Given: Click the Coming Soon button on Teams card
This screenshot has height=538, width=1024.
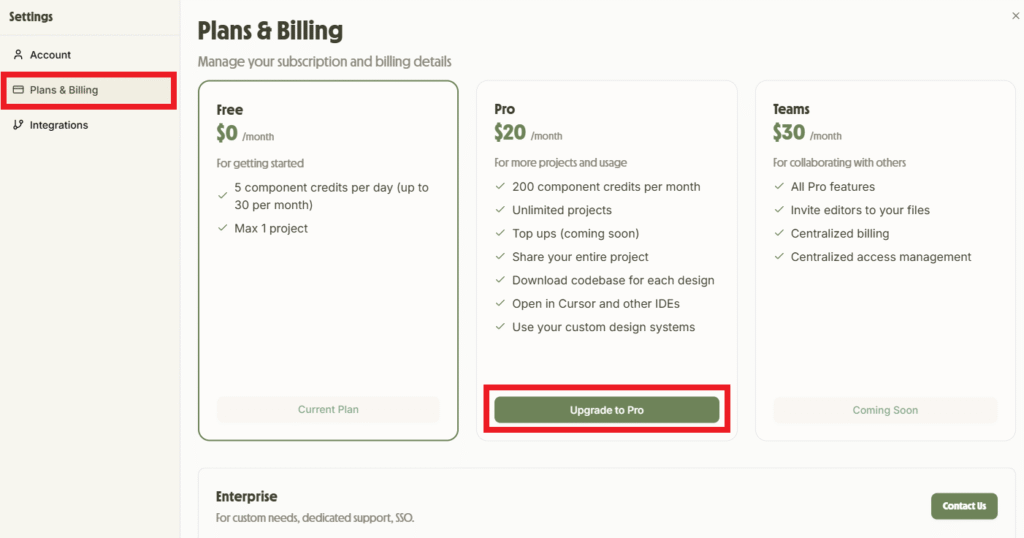Looking at the screenshot, I should pos(885,410).
